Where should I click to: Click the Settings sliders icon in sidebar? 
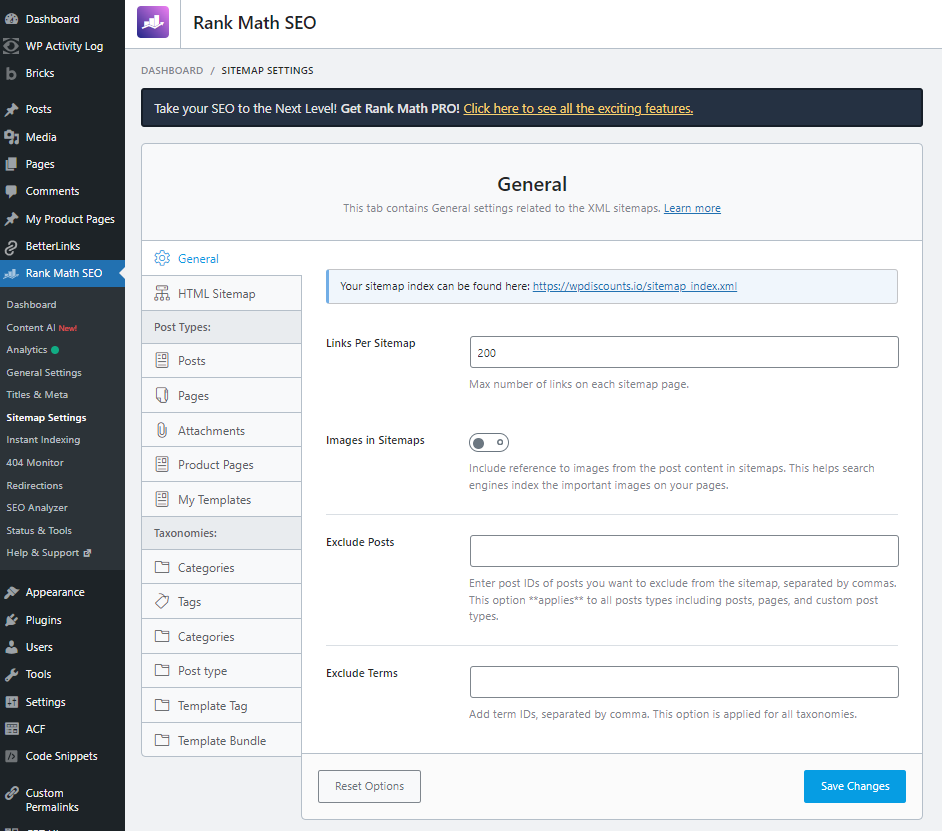point(11,702)
